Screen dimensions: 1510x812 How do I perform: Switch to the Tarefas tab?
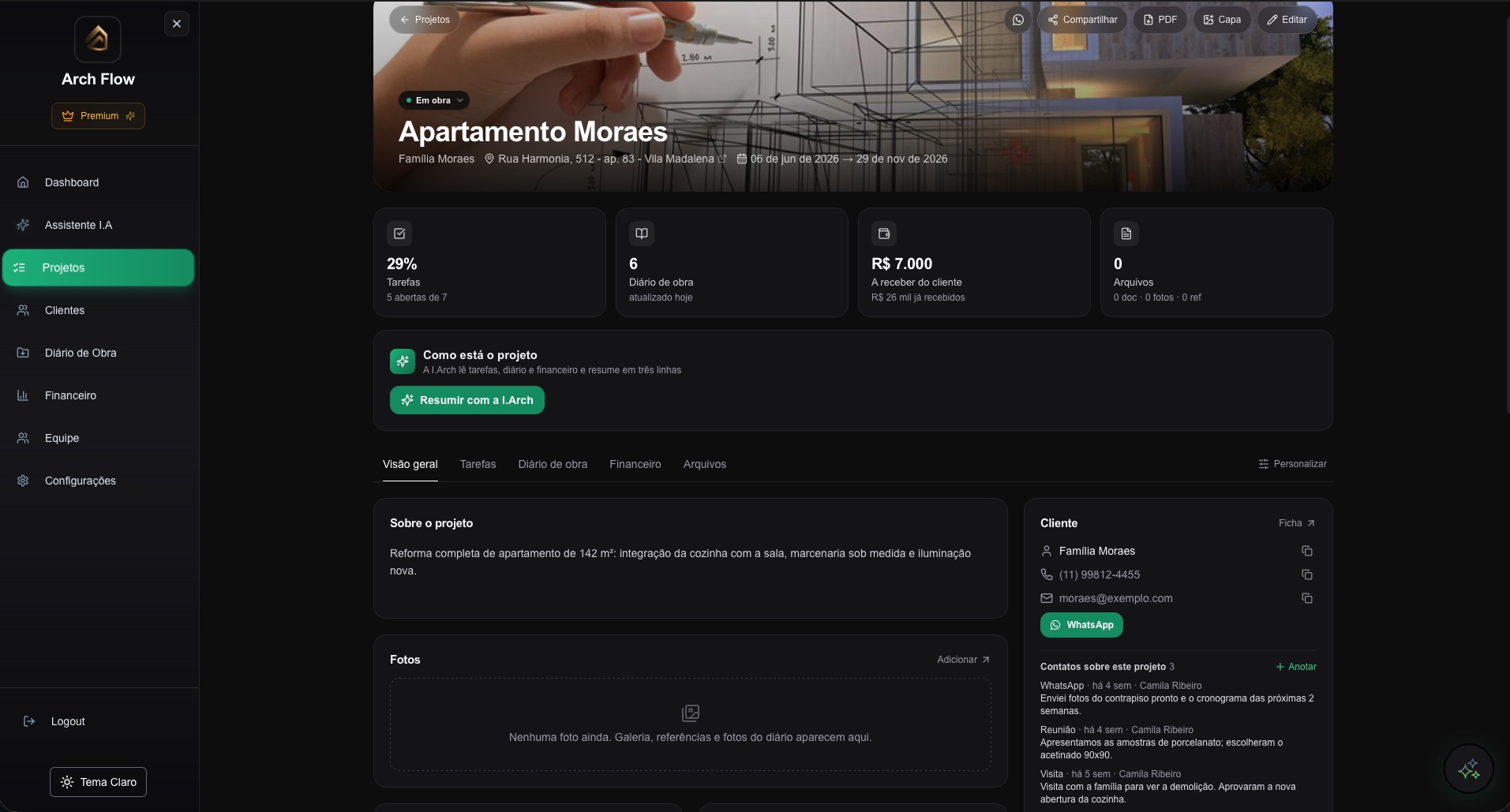[x=478, y=464]
